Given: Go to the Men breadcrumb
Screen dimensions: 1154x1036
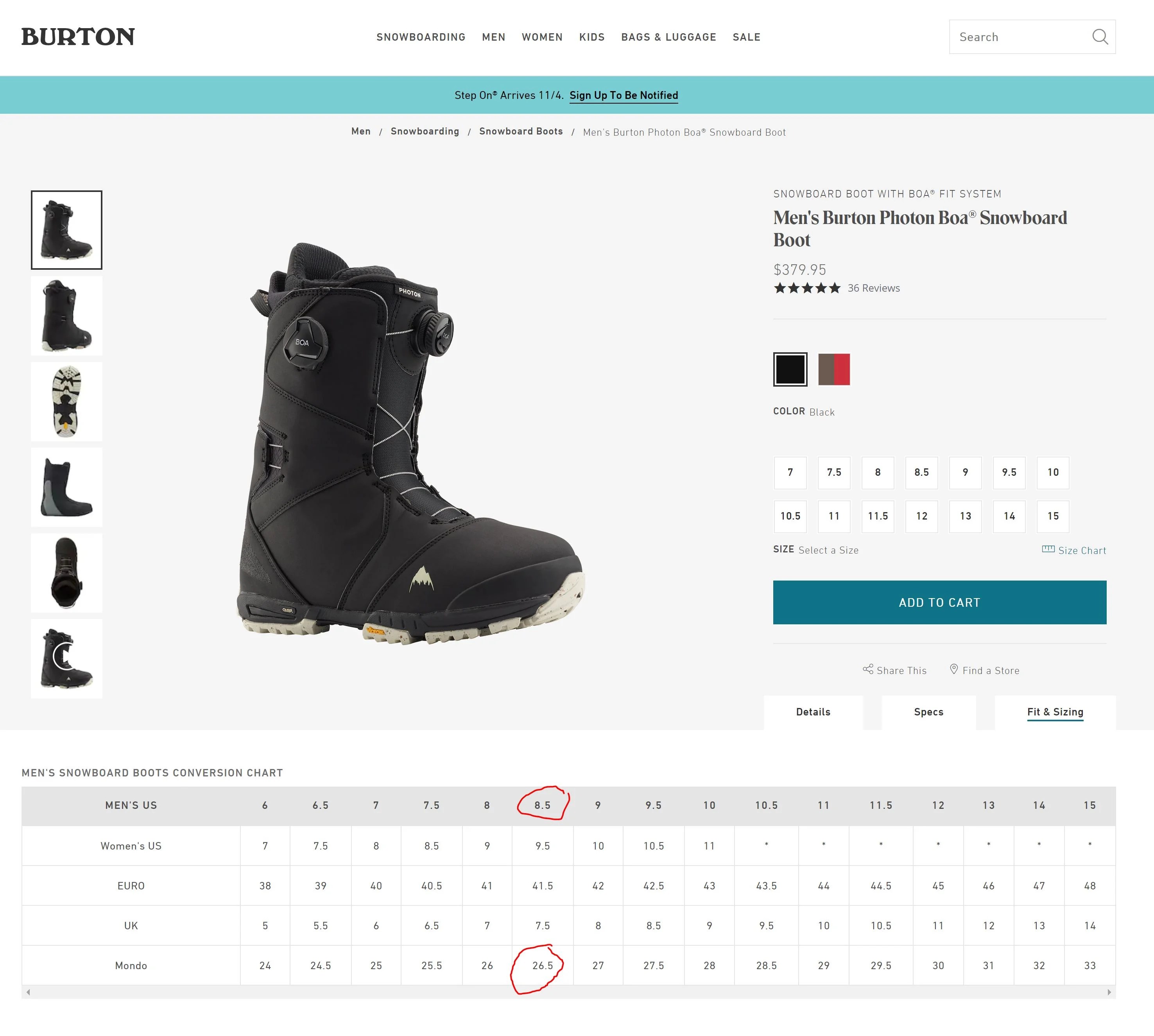Looking at the screenshot, I should click(361, 131).
